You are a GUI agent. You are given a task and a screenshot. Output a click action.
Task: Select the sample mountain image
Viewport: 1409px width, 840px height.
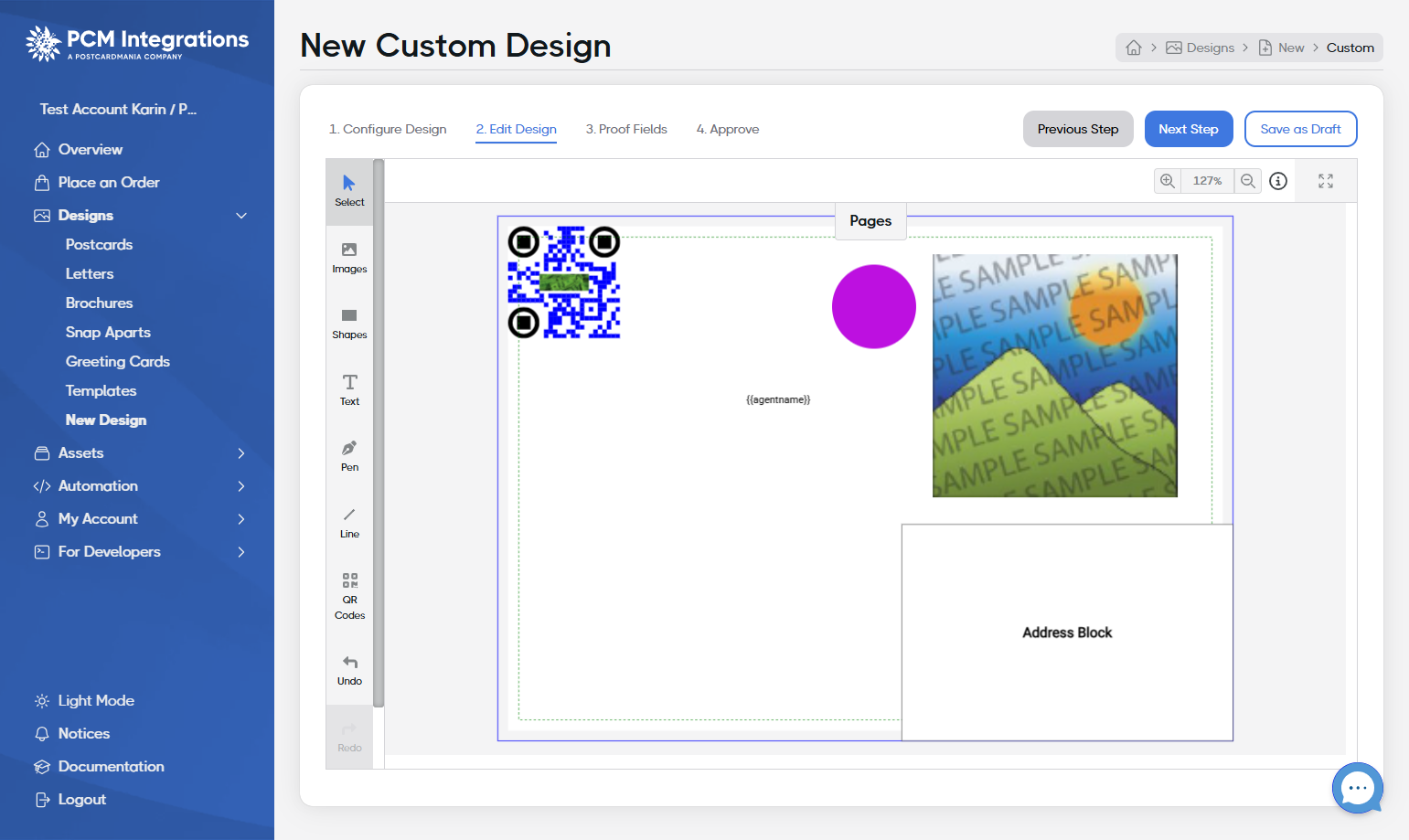pyautogui.click(x=1055, y=376)
